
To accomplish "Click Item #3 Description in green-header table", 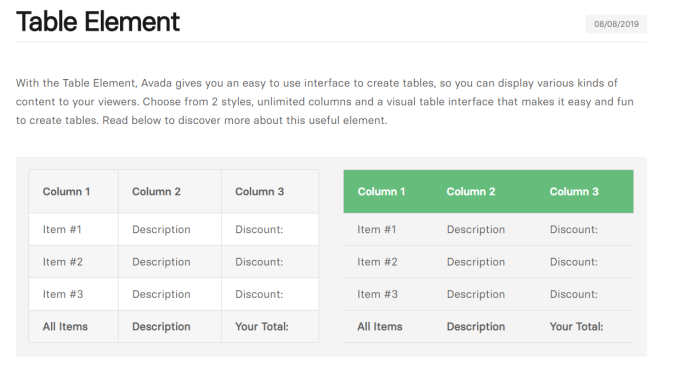I will (x=476, y=294).
